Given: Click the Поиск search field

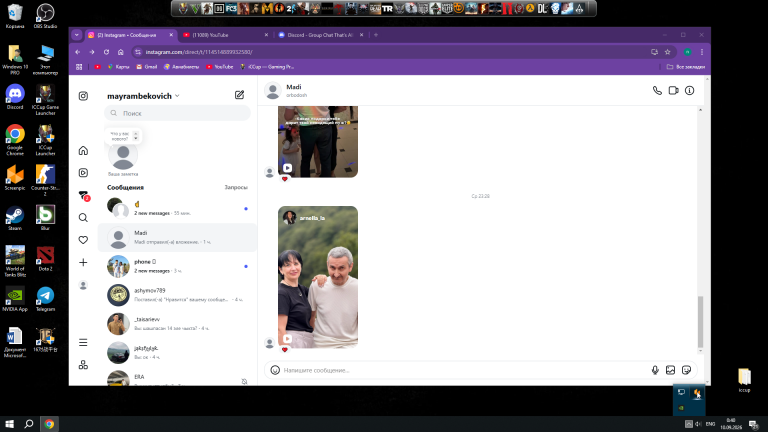Looking at the screenshot, I should point(177,113).
